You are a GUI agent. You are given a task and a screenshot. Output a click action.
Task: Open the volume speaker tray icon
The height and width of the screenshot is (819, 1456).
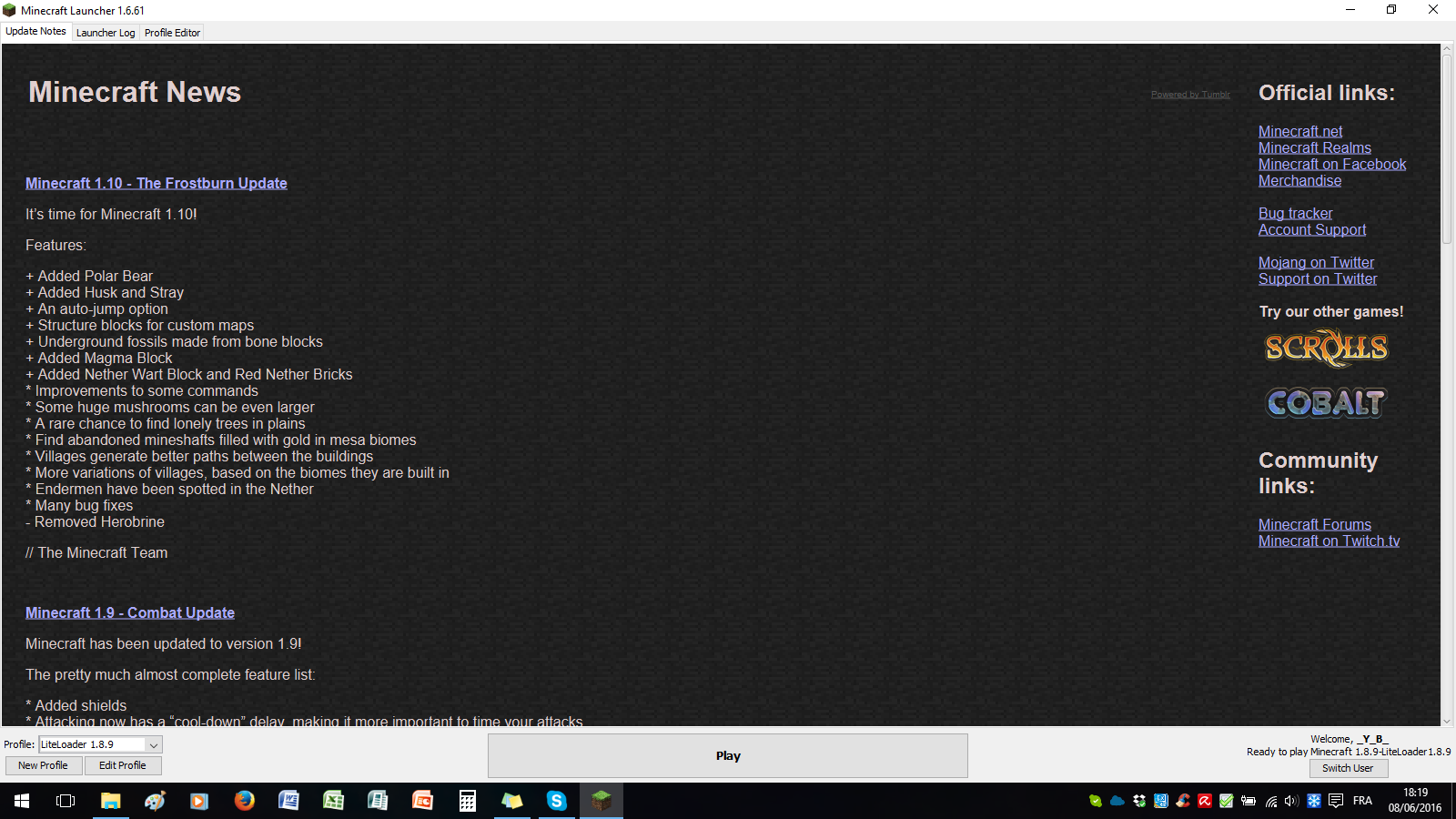(1291, 801)
